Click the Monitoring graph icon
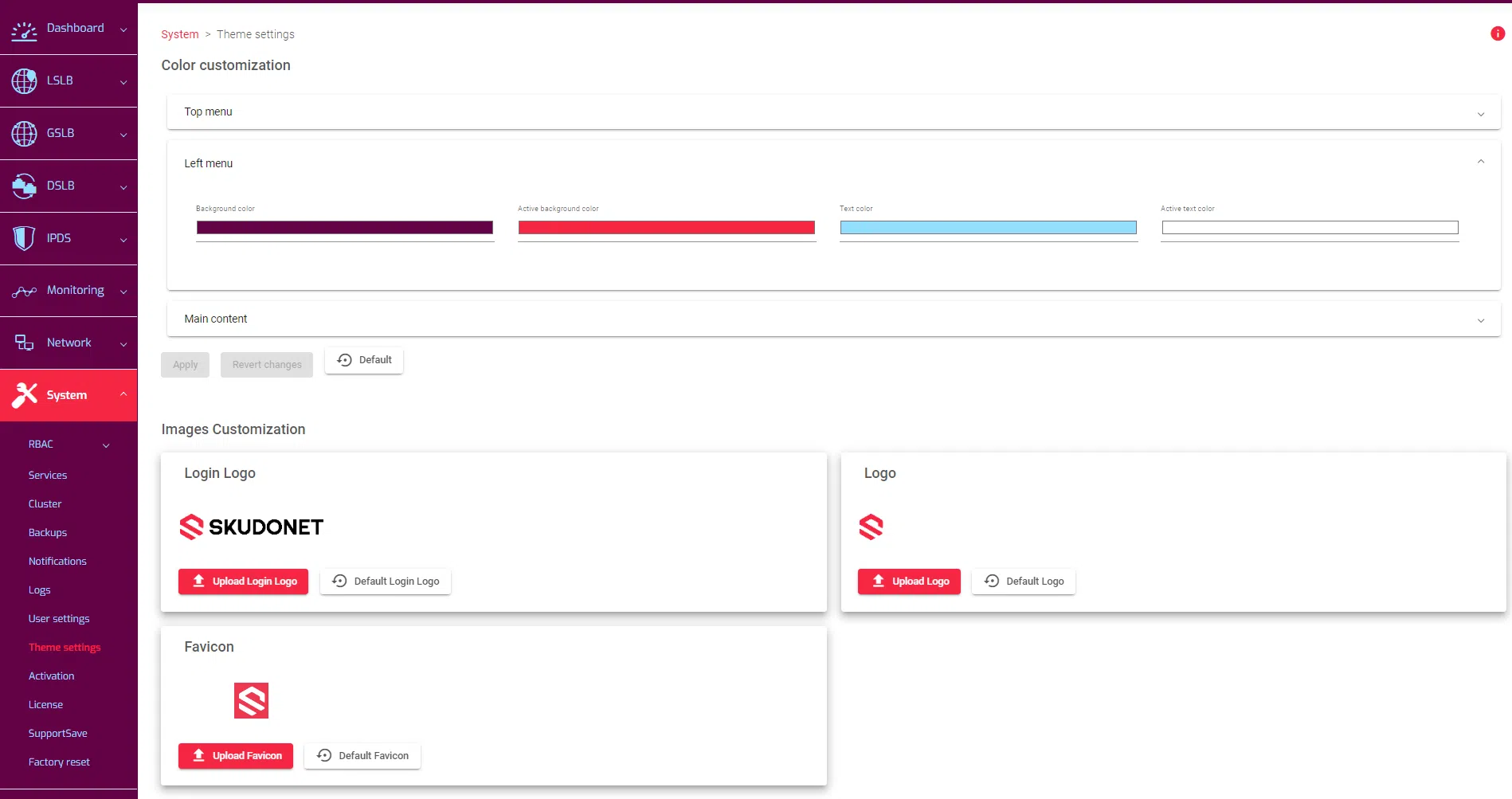 click(24, 292)
